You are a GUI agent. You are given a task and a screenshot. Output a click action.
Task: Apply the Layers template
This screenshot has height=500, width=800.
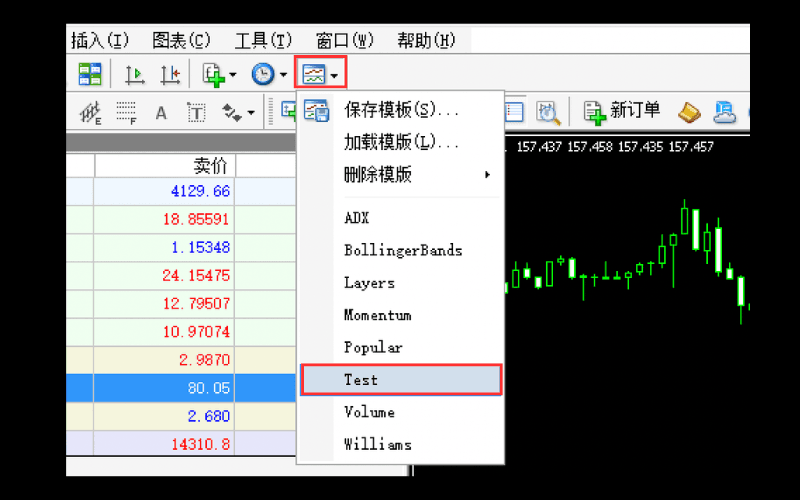tap(401, 283)
